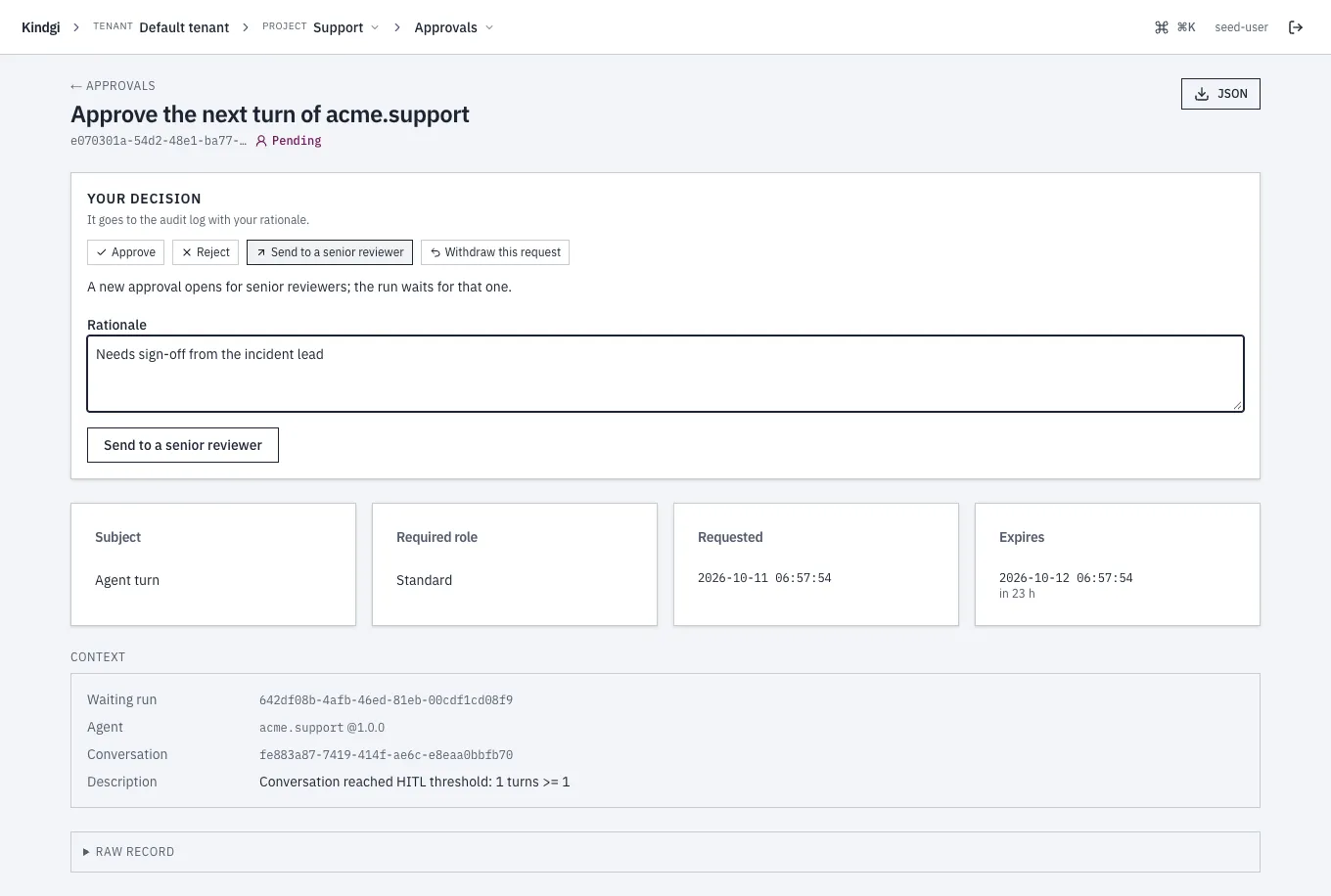Click the Expires timestamp 2026-10-12 06:57:54
The image size is (1331, 896).
[1066, 578]
